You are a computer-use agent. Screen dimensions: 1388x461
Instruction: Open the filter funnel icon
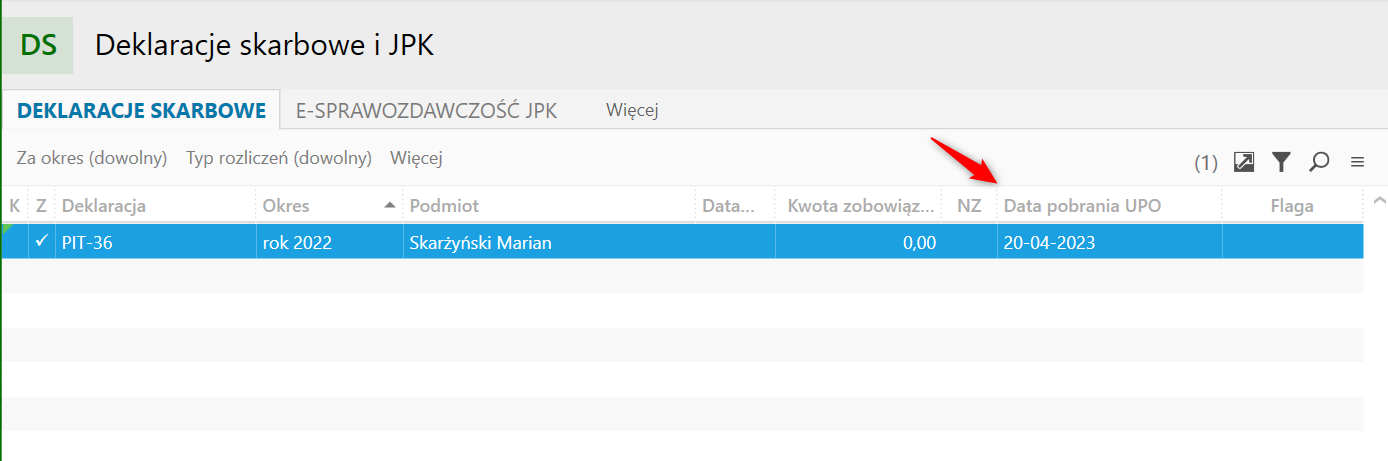pos(1281,162)
